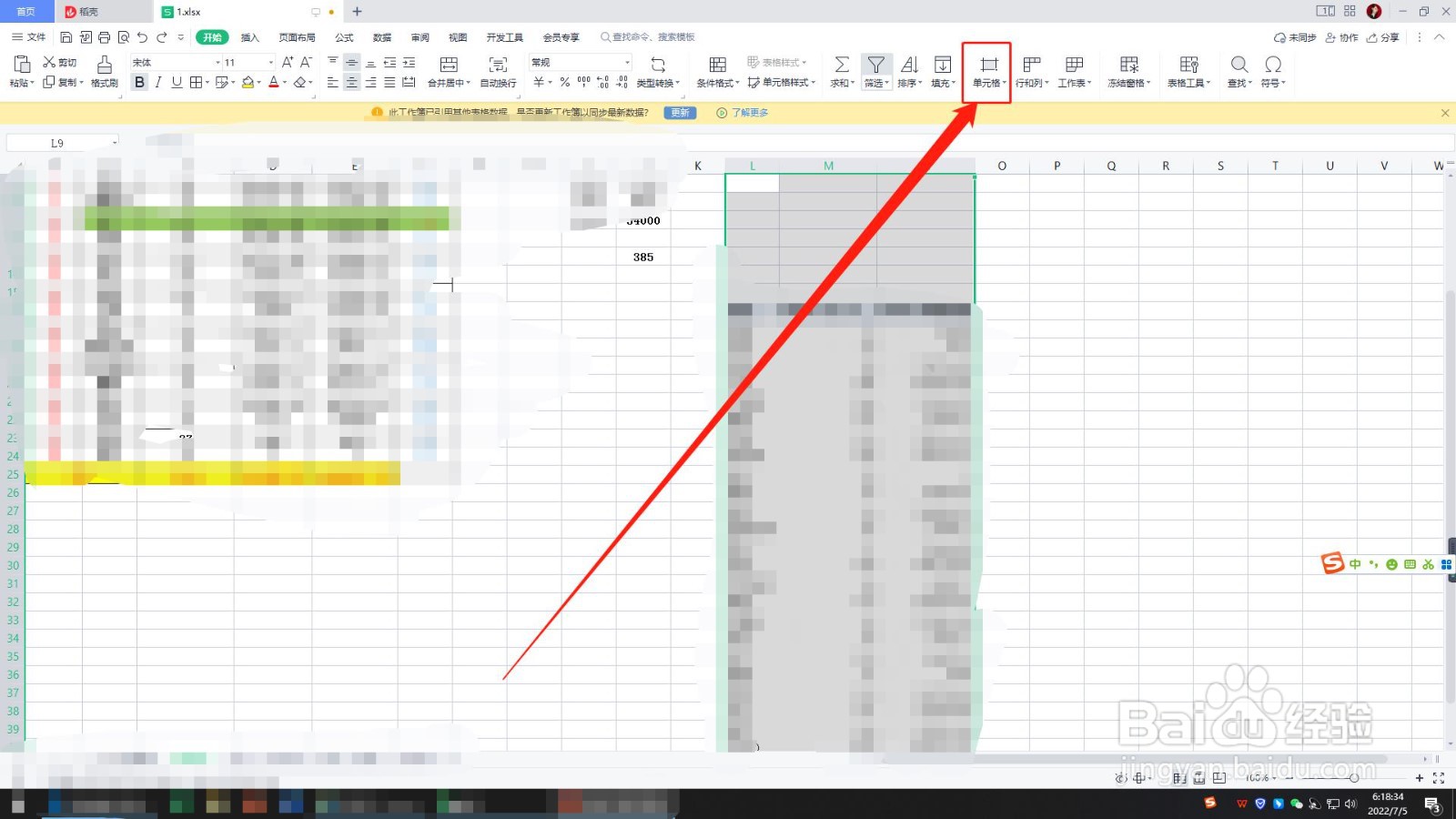Open Print Preview from quick access toolbar
Image resolution: width=1456 pixels, height=819 pixels.
tap(123, 37)
